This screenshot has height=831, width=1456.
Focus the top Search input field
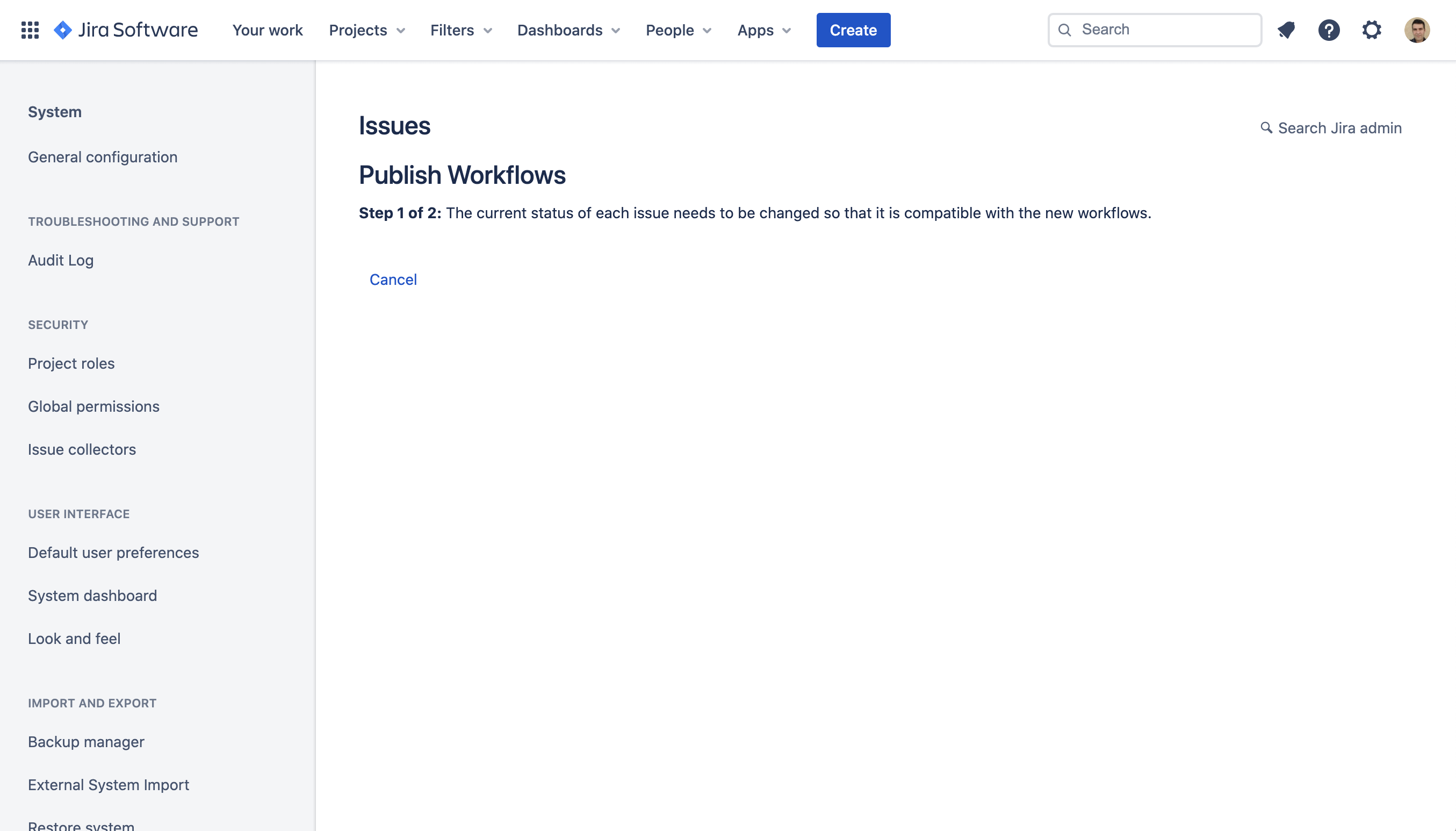coord(1154,30)
